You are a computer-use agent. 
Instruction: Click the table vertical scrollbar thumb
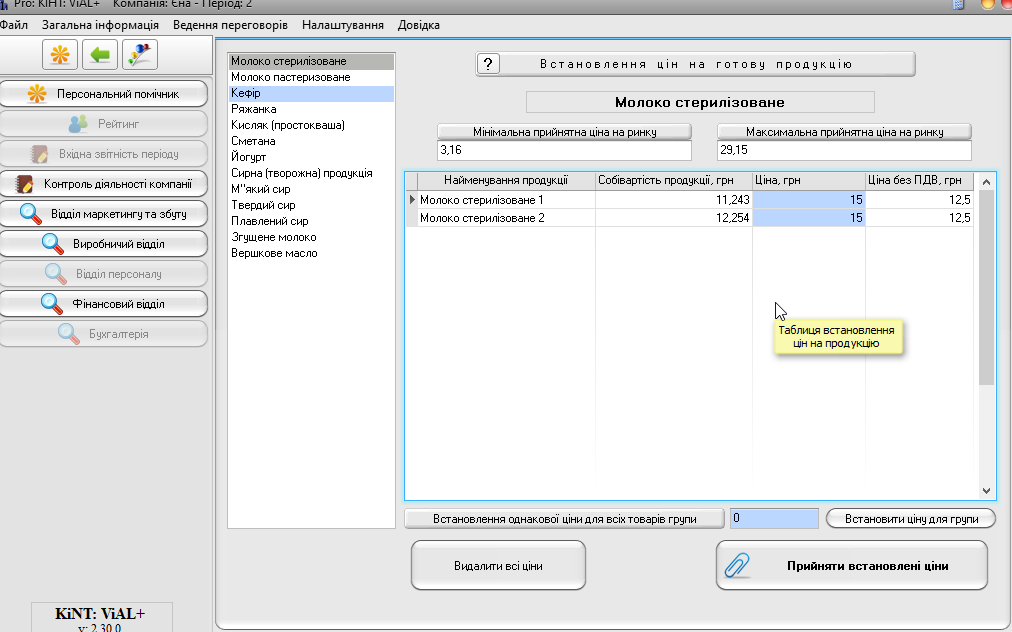[986, 287]
